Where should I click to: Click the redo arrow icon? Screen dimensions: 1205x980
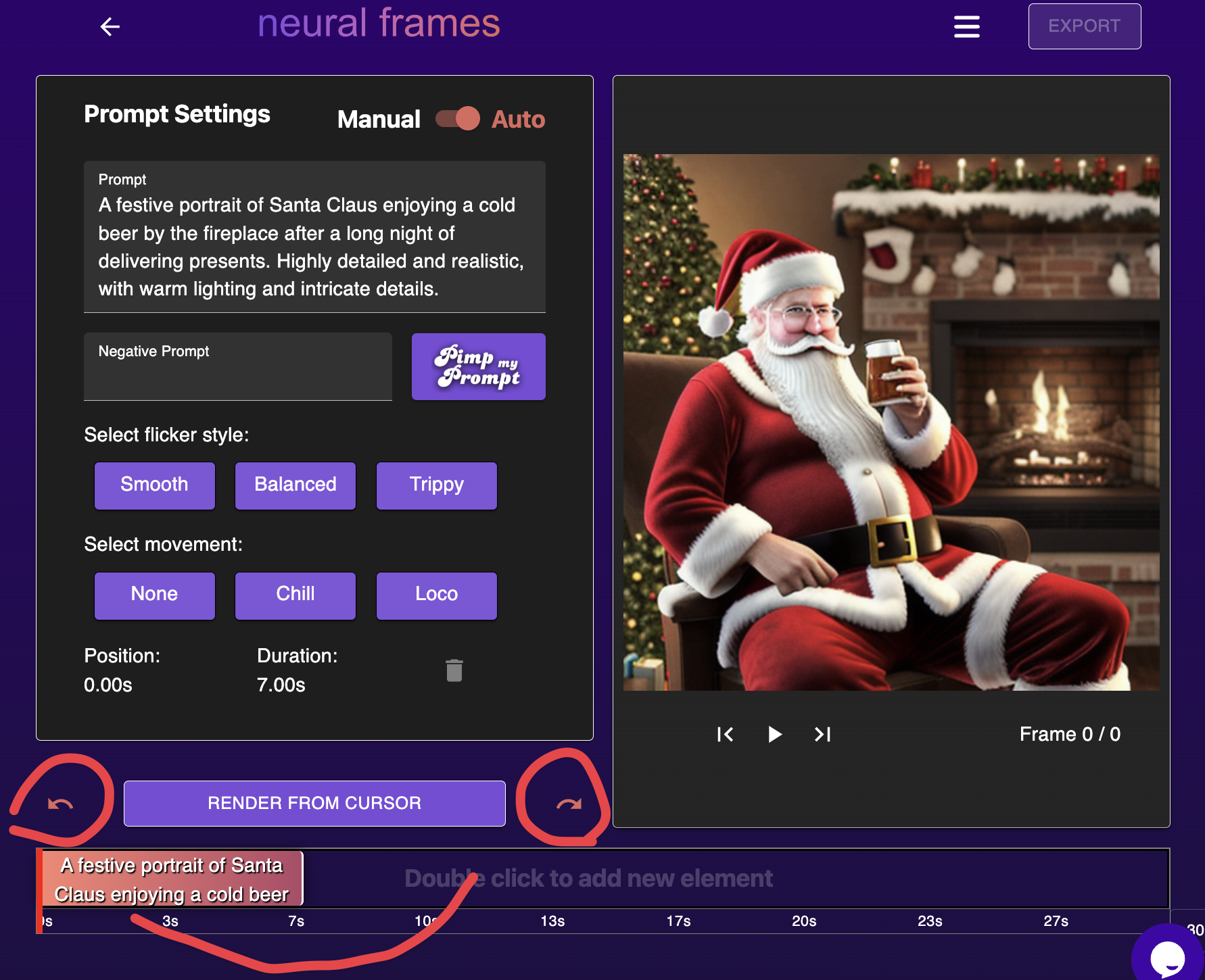(569, 804)
